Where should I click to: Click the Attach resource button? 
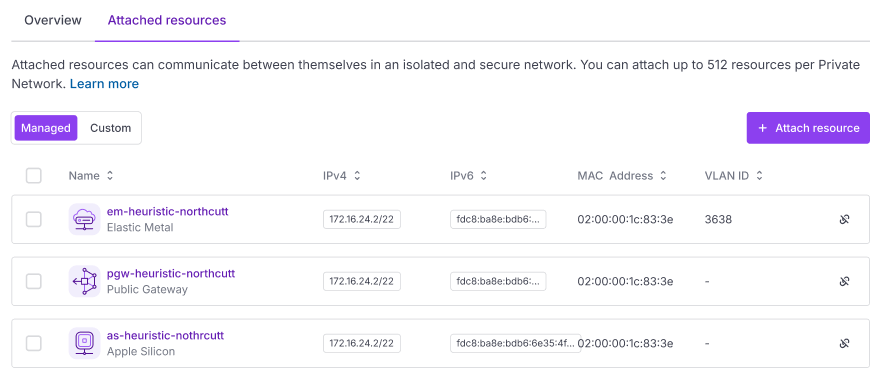(808, 128)
